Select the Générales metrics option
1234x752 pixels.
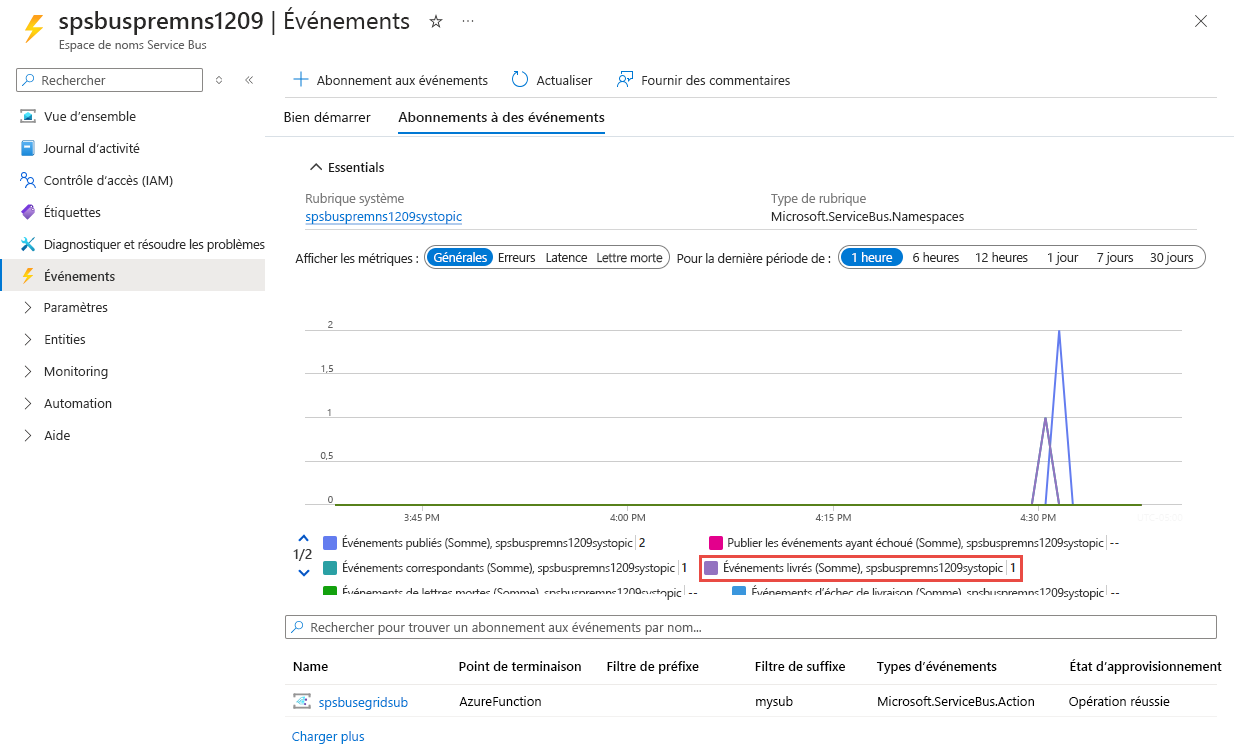pos(460,257)
